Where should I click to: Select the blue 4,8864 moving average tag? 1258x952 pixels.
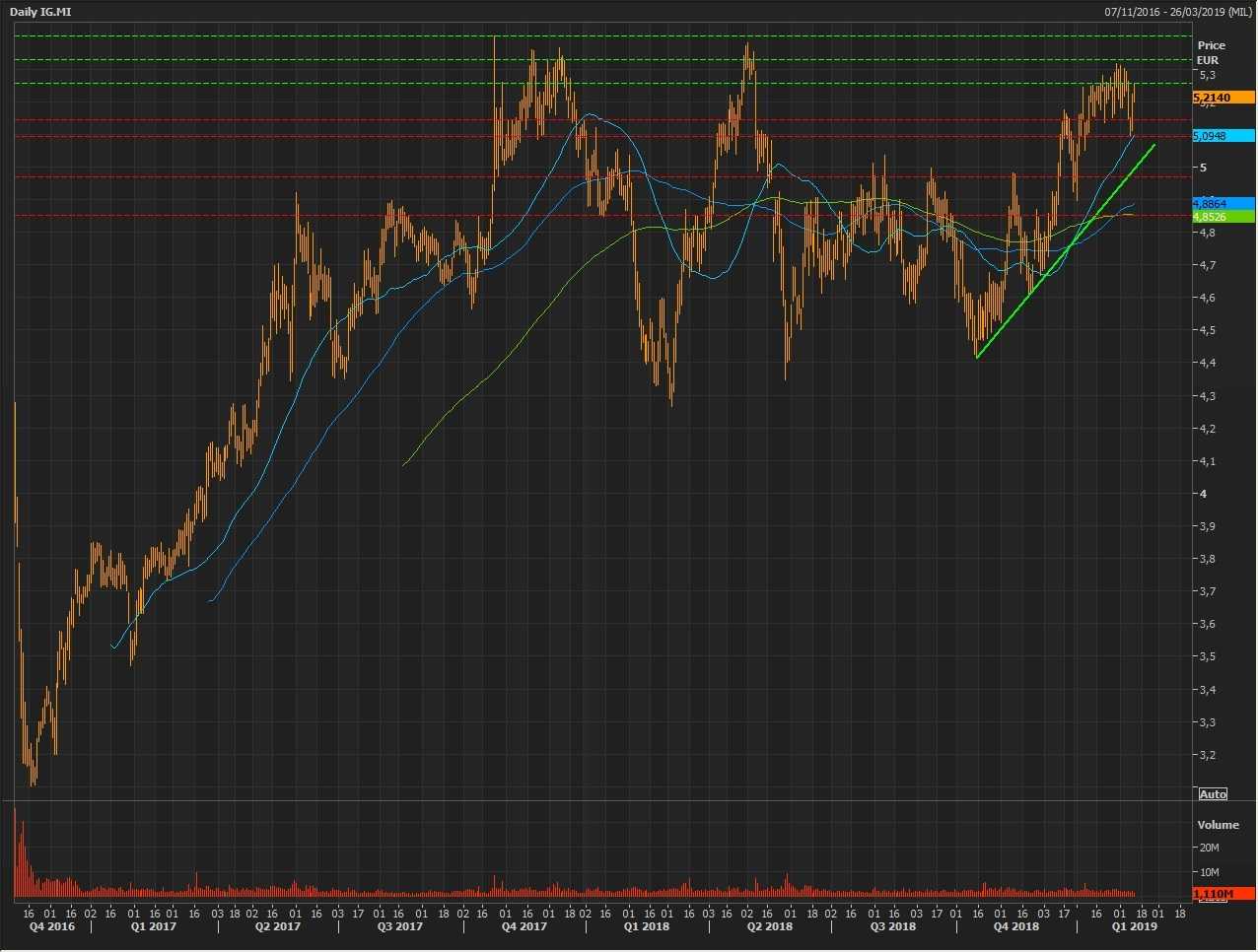pyautogui.click(x=1223, y=203)
